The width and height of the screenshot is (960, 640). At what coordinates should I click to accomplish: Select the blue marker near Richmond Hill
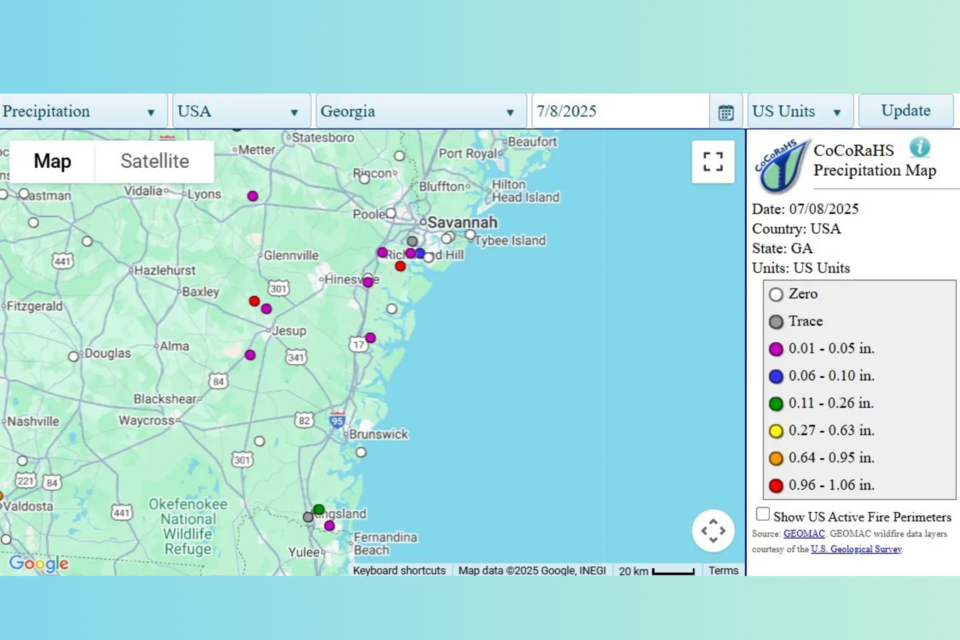pyautogui.click(x=420, y=253)
